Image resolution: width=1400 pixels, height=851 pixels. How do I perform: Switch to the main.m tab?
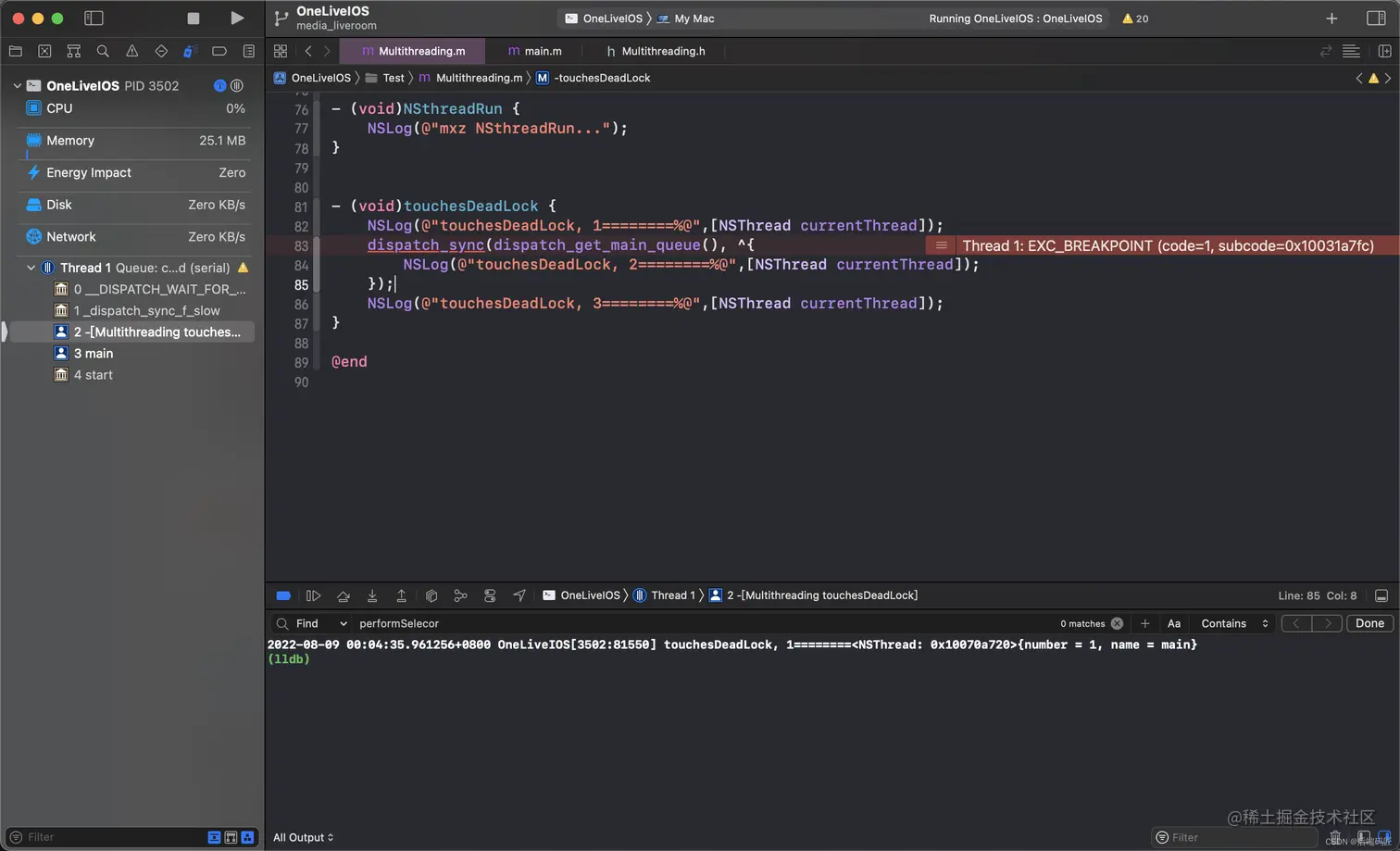535,51
